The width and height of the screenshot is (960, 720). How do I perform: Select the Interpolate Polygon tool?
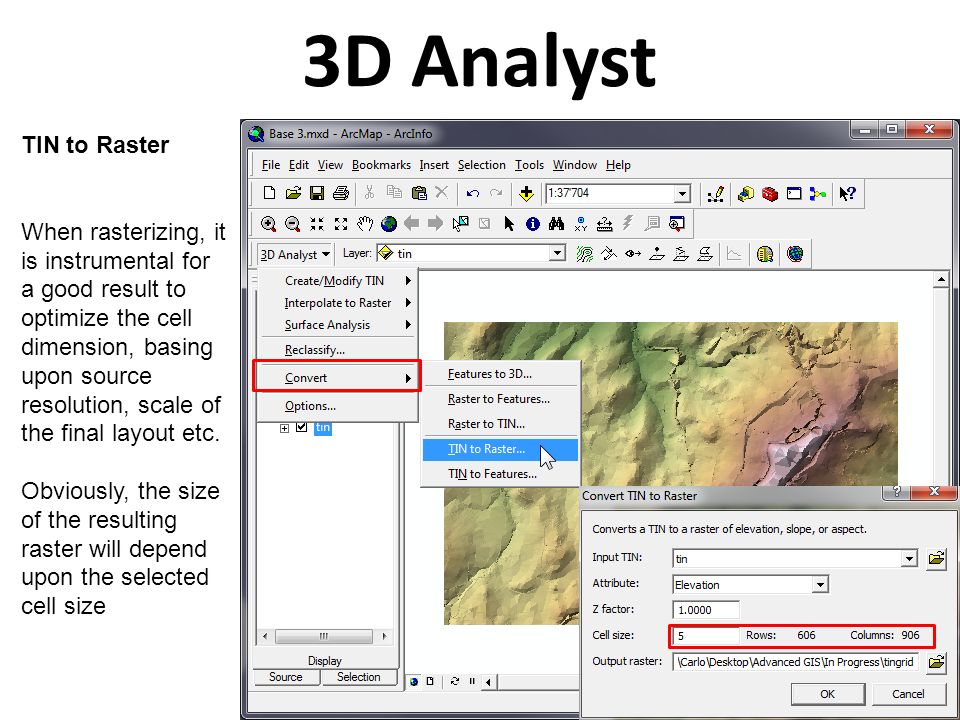[705, 253]
